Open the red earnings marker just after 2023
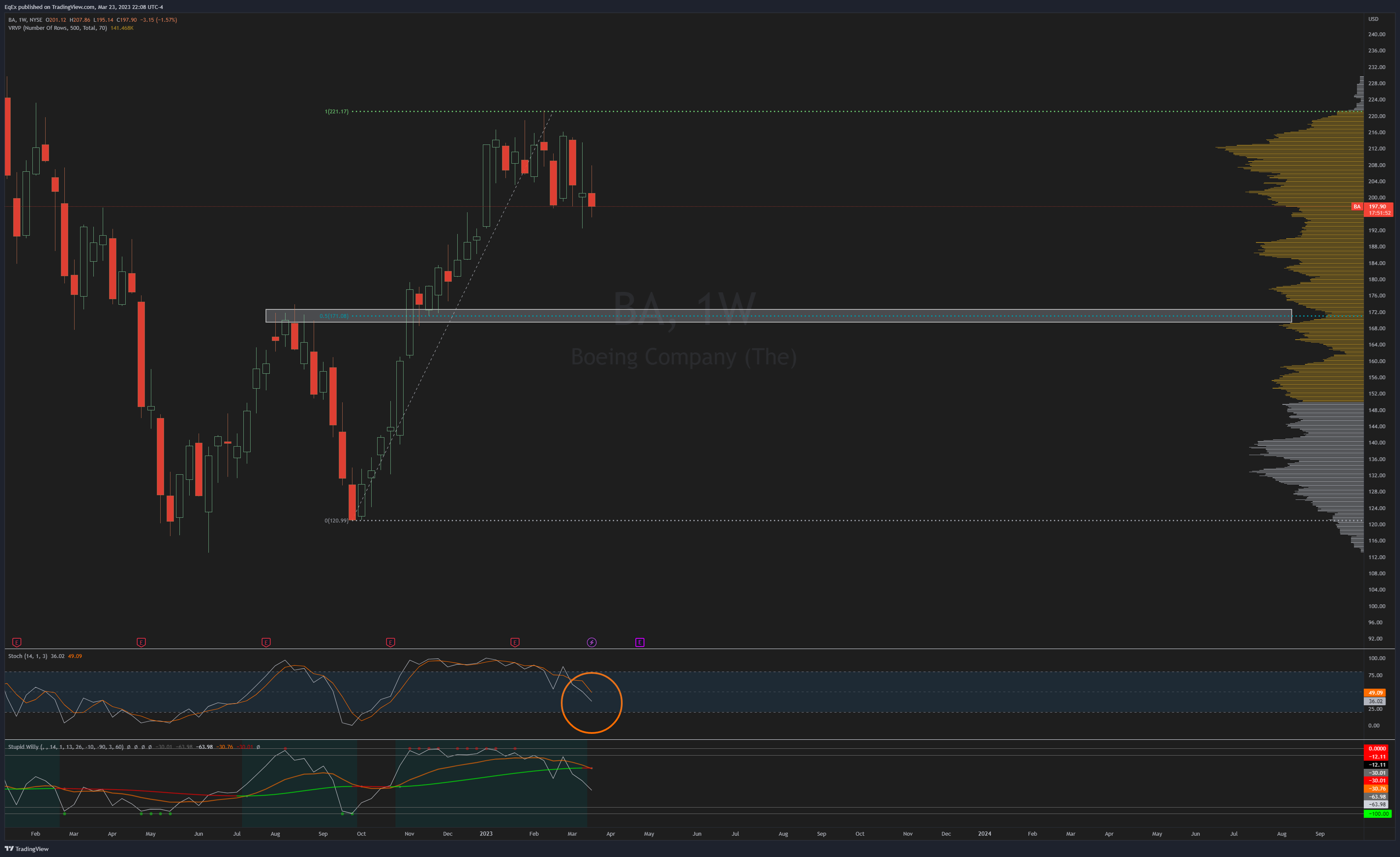This screenshot has height=857, width=1400. [515, 642]
